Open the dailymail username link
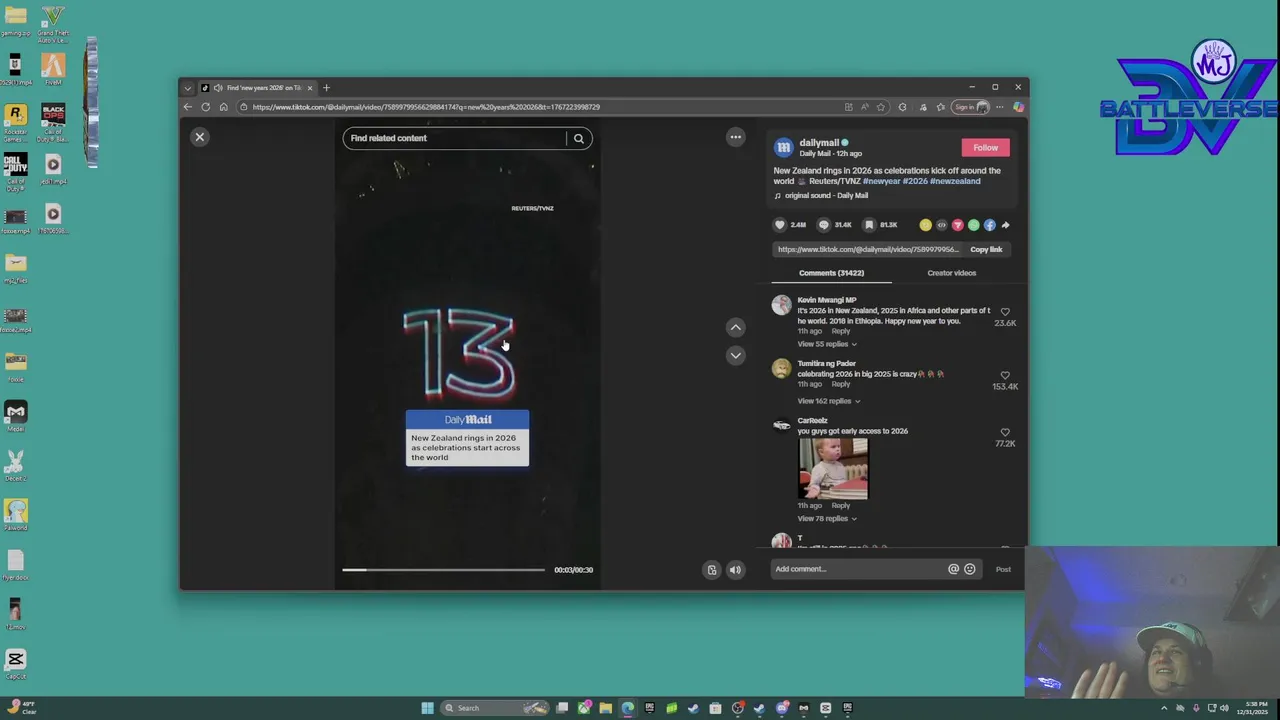The height and width of the screenshot is (720, 1280). click(x=819, y=142)
